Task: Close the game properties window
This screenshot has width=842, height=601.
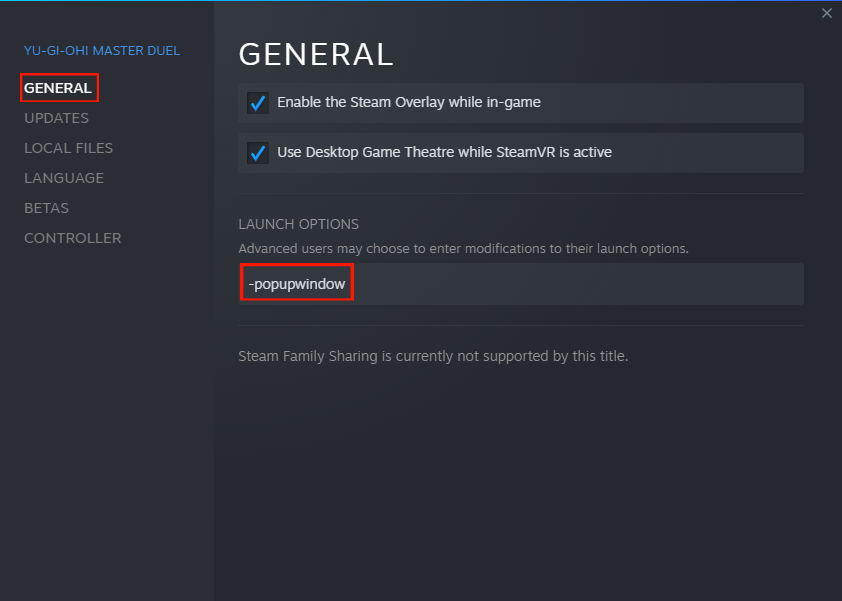Action: click(826, 13)
